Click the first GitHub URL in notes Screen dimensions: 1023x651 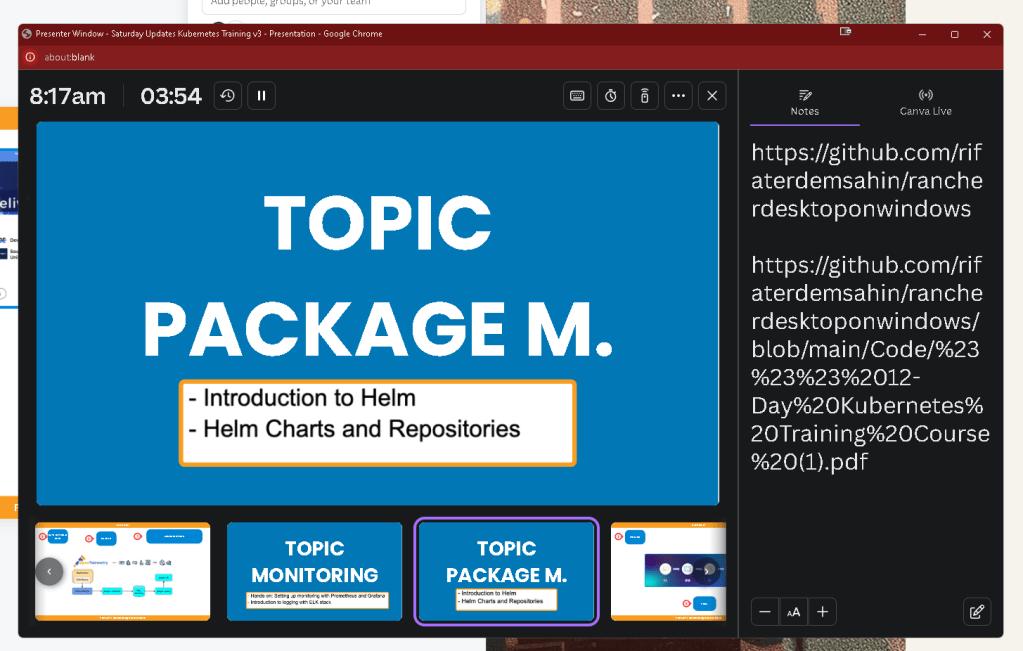pos(866,181)
